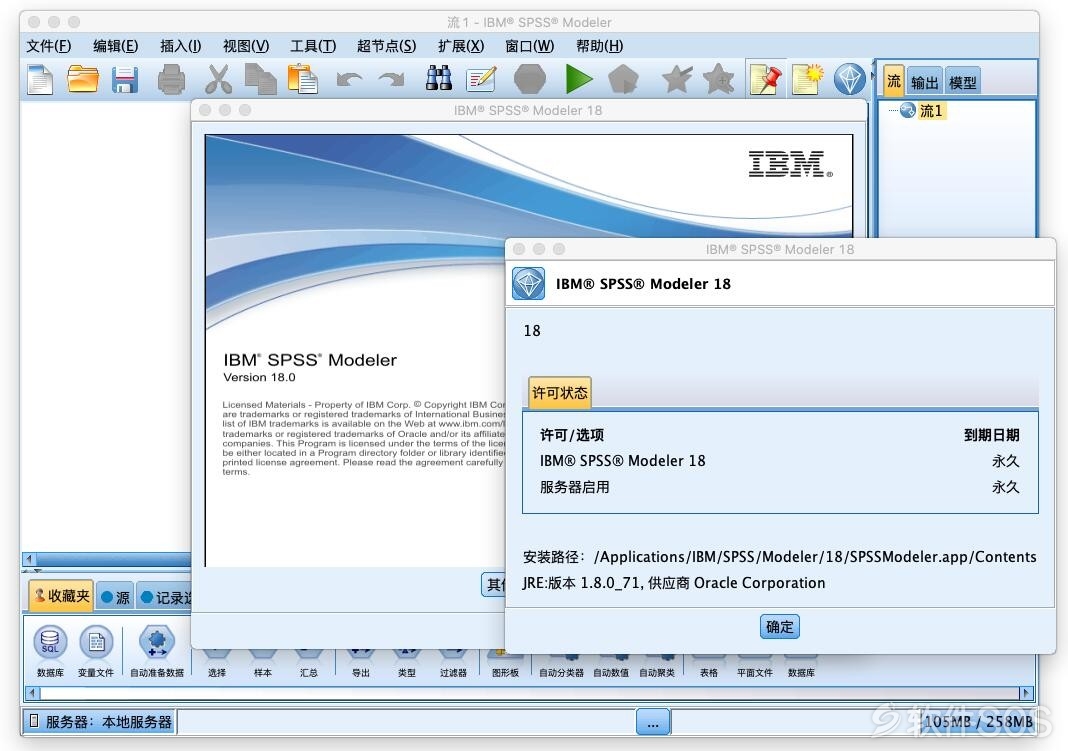Select the 过滤器 node label in palette
1068x751 pixels.
pos(453,673)
